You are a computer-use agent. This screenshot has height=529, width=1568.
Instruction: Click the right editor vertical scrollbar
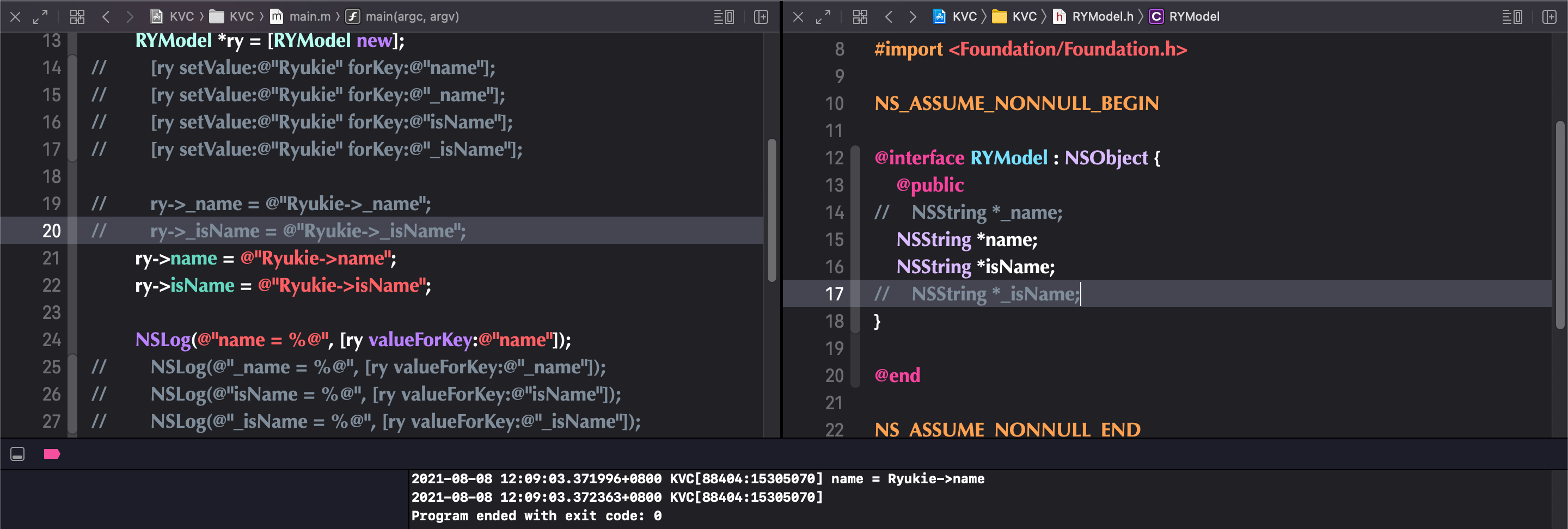[1560, 225]
